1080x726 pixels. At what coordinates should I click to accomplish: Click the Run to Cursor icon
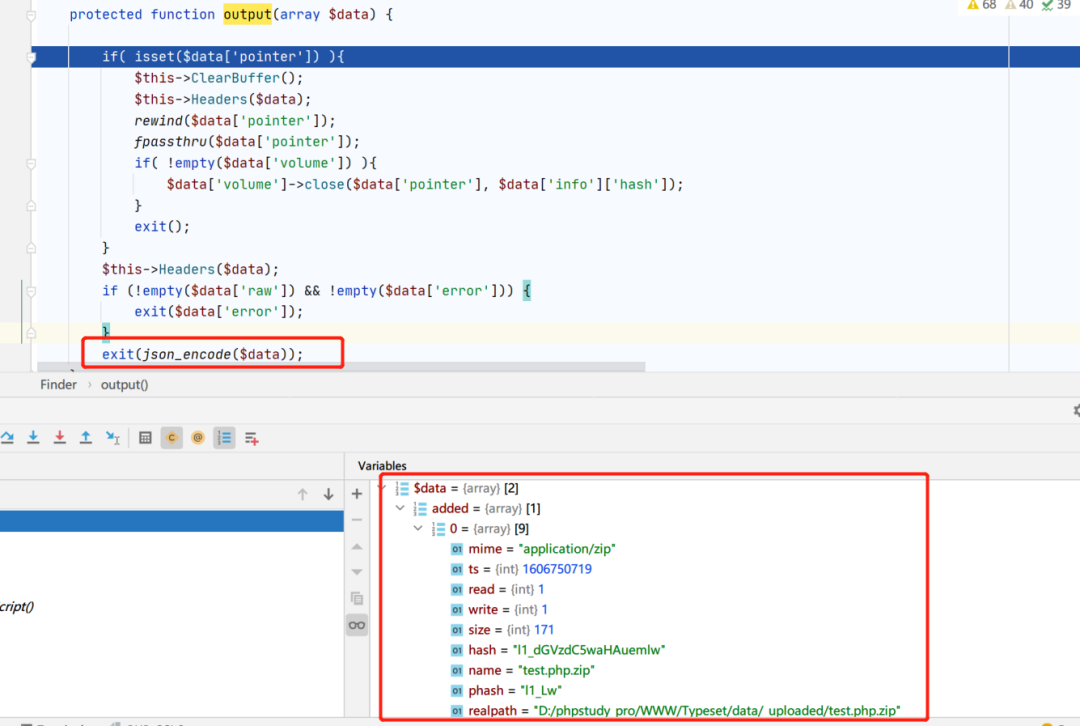point(112,437)
